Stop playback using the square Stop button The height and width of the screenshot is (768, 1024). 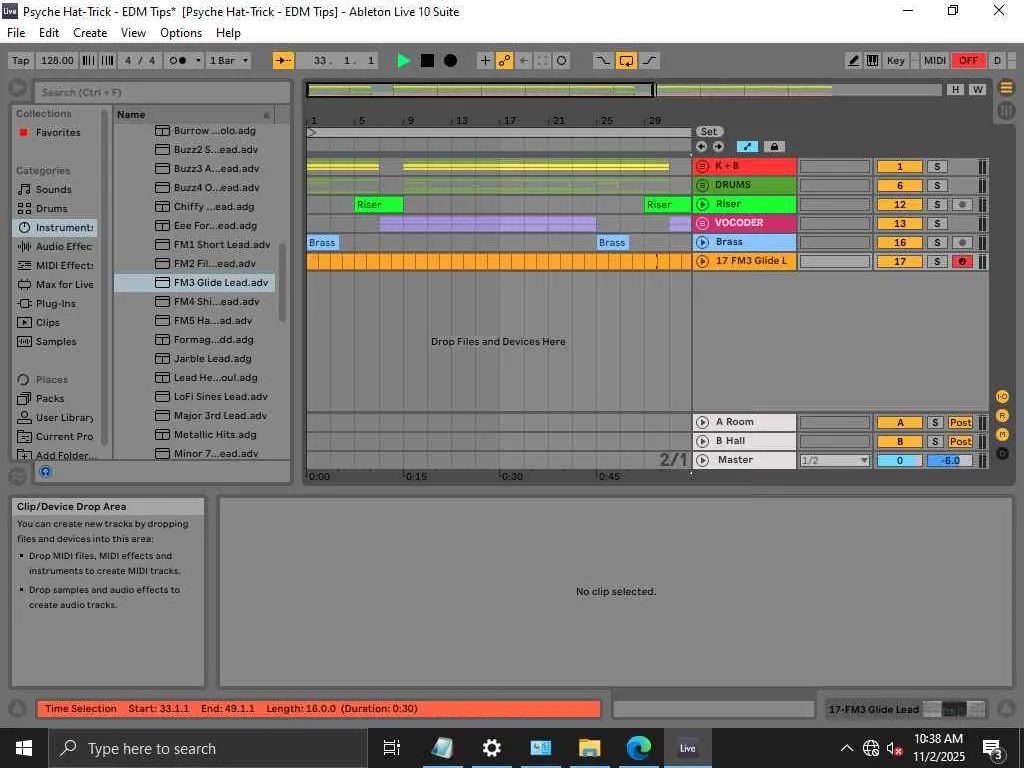tap(427, 61)
